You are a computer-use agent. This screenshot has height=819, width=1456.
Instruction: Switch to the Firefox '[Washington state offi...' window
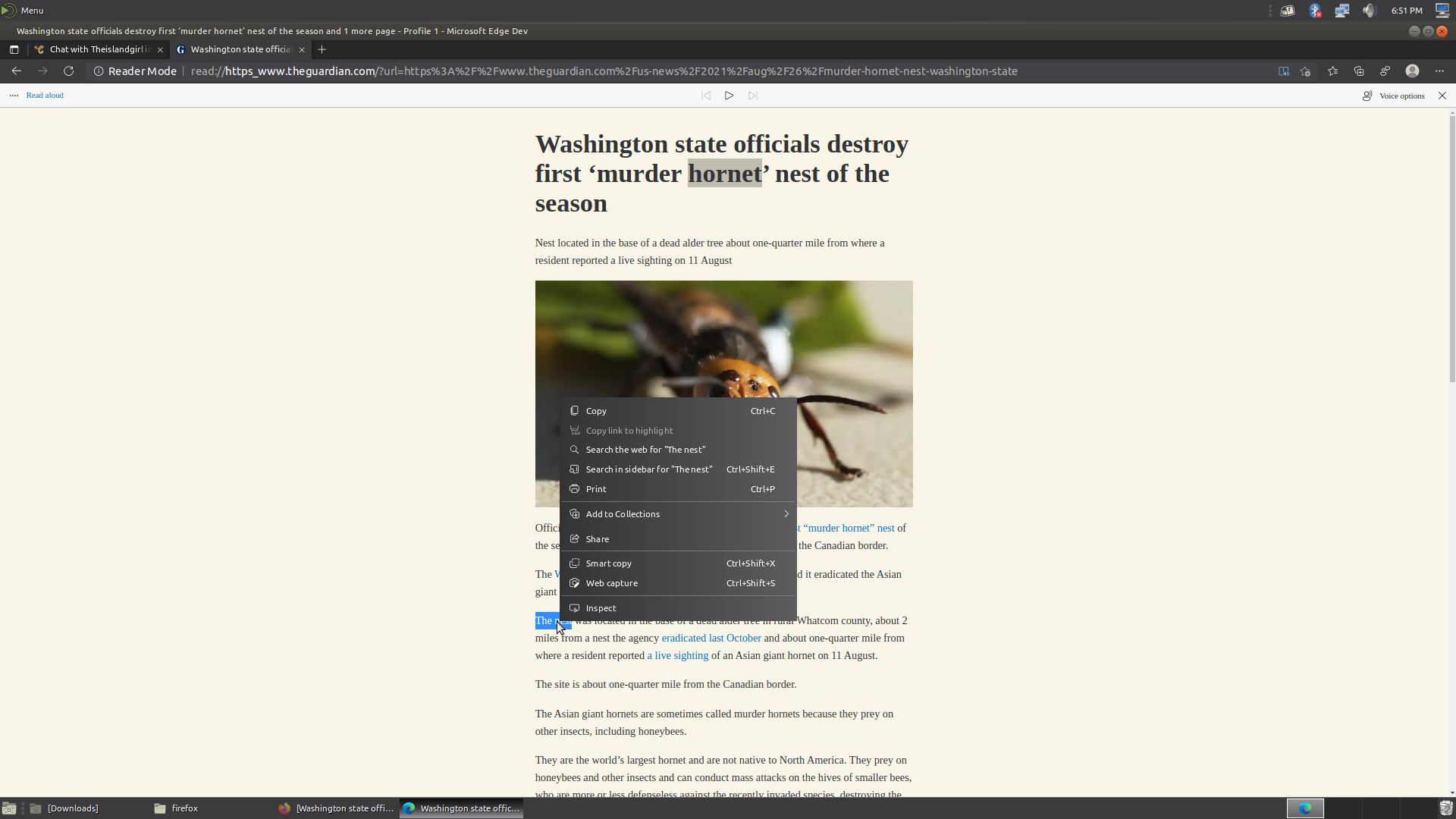tap(337, 808)
